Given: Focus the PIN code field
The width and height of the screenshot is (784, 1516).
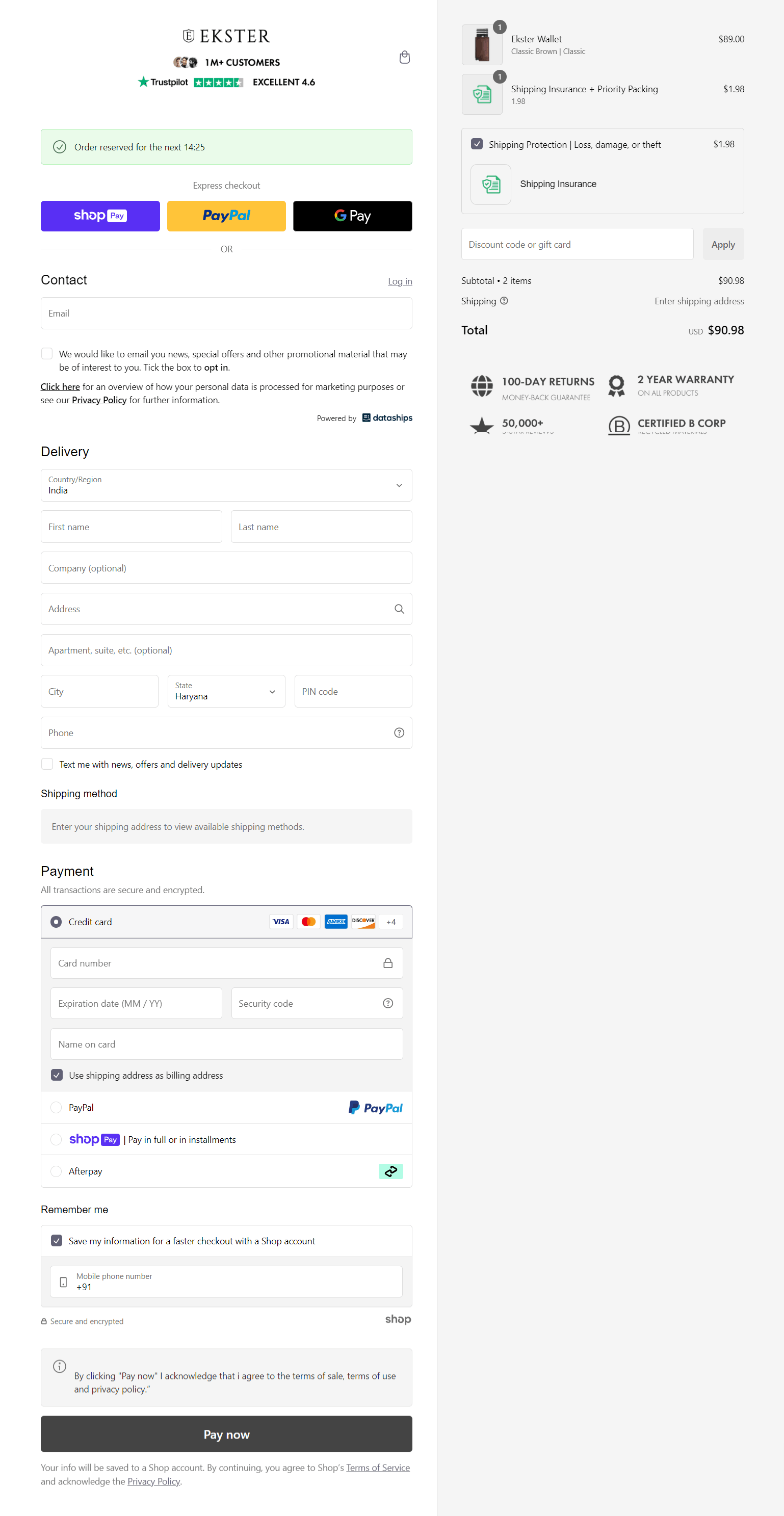Looking at the screenshot, I should (353, 692).
